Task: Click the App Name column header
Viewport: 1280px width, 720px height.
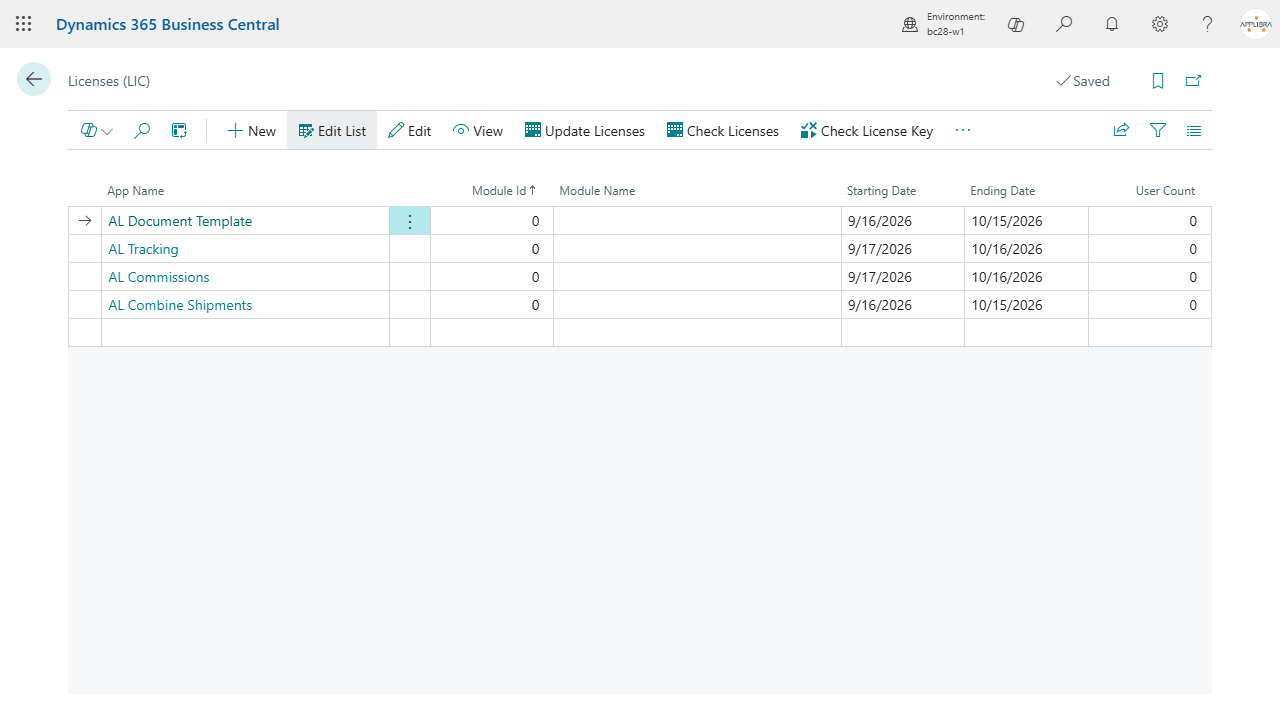Action: (x=136, y=190)
